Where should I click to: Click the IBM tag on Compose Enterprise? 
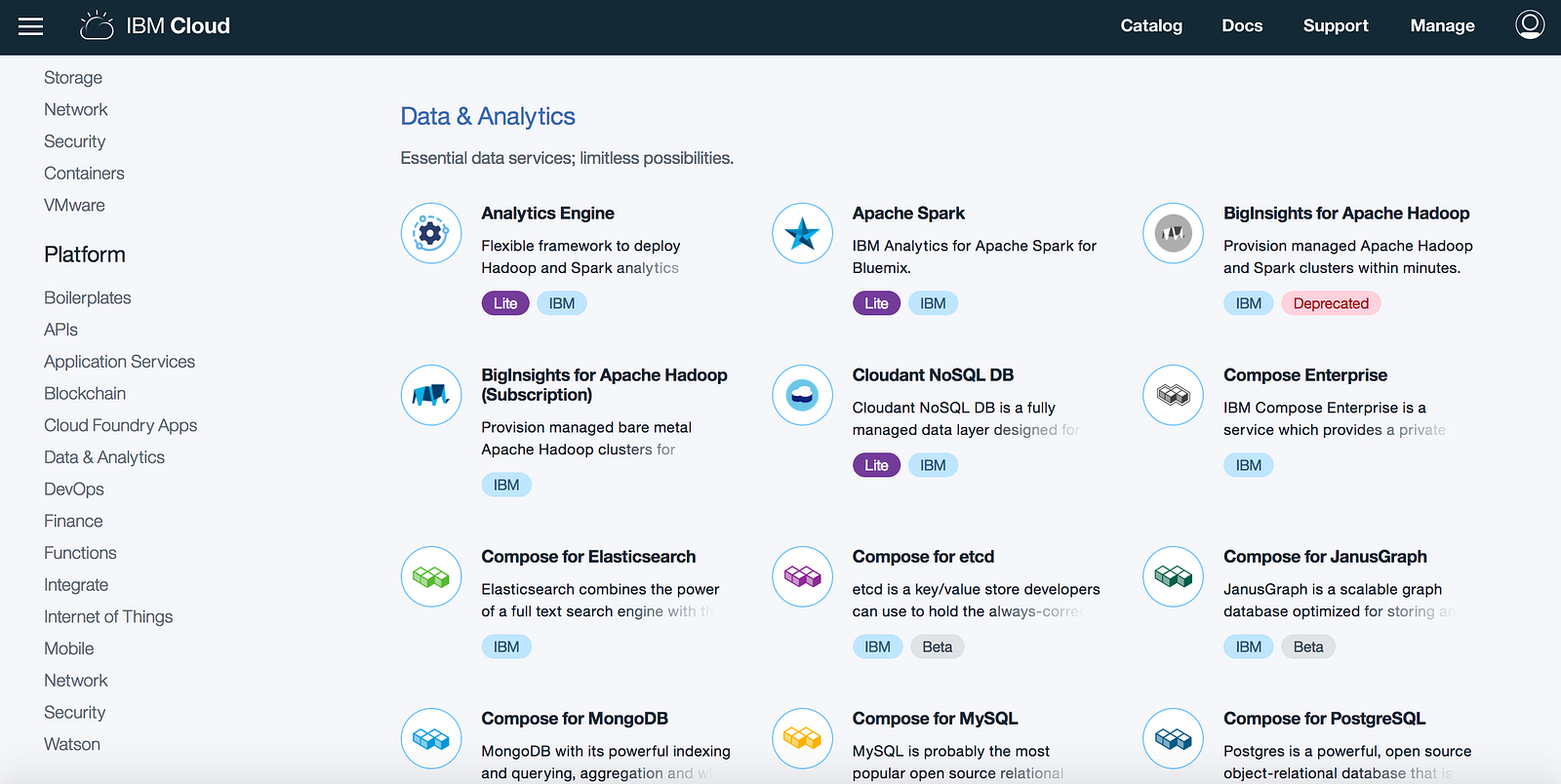[1249, 465]
